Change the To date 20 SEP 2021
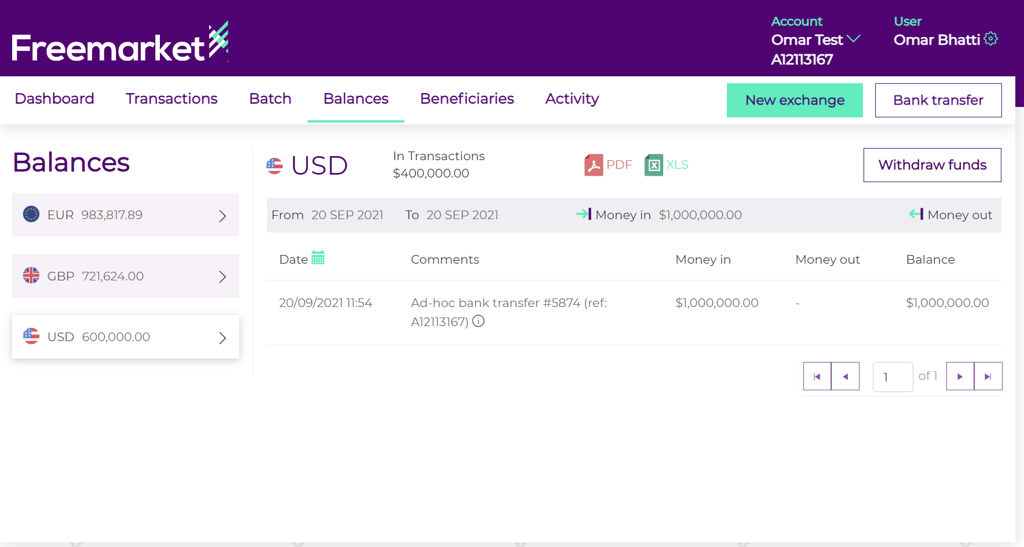Viewport: 1024px width, 547px height. [462, 215]
